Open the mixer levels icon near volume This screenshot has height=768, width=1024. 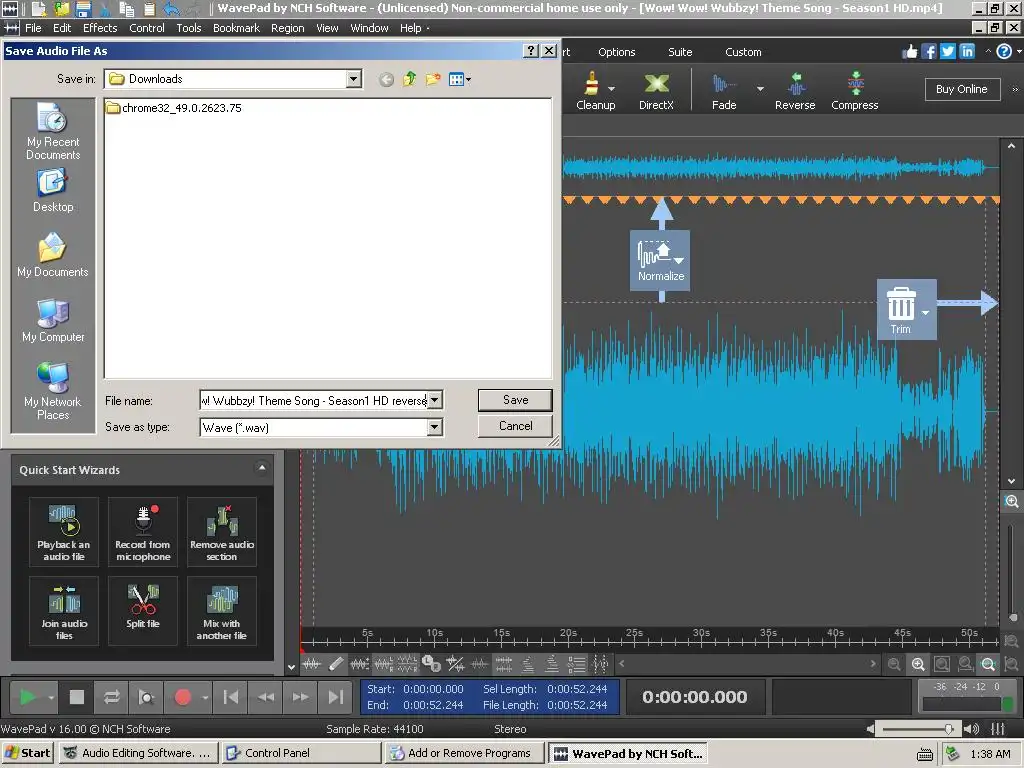(x=998, y=729)
